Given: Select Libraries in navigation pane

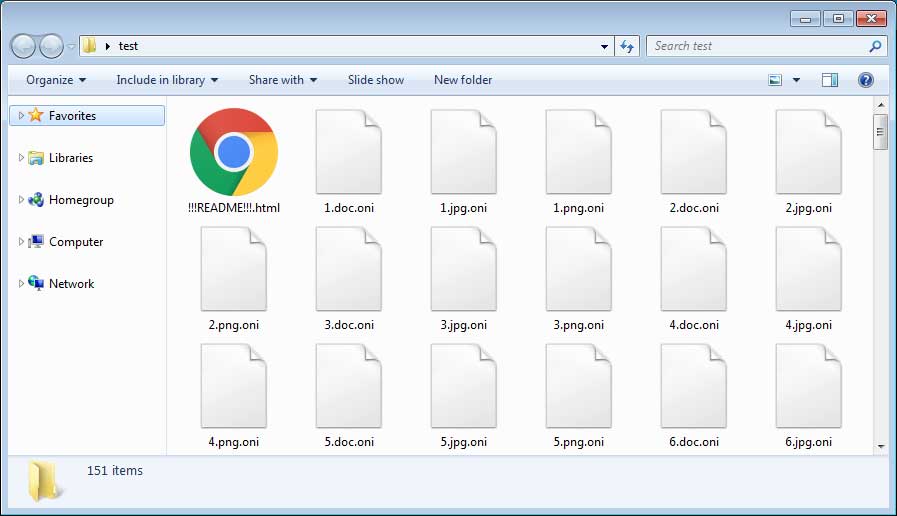Looking at the screenshot, I should click(x=71, y=158).
